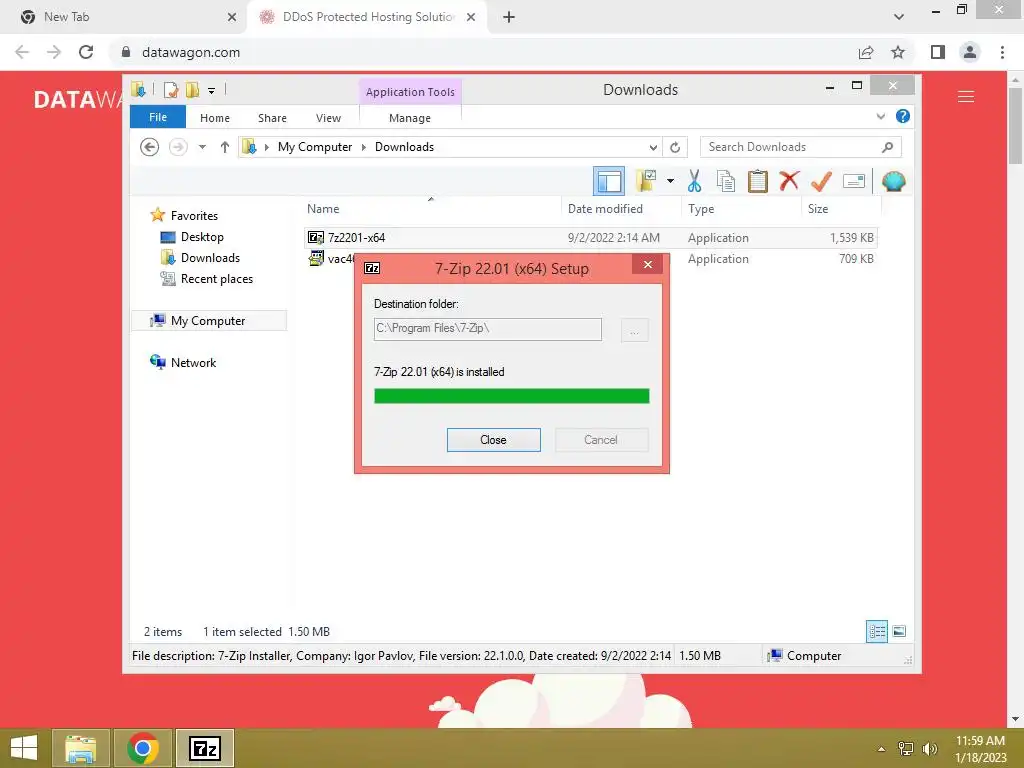
Task: Open Recent places in the navigation pane
Action: point(217,279)
